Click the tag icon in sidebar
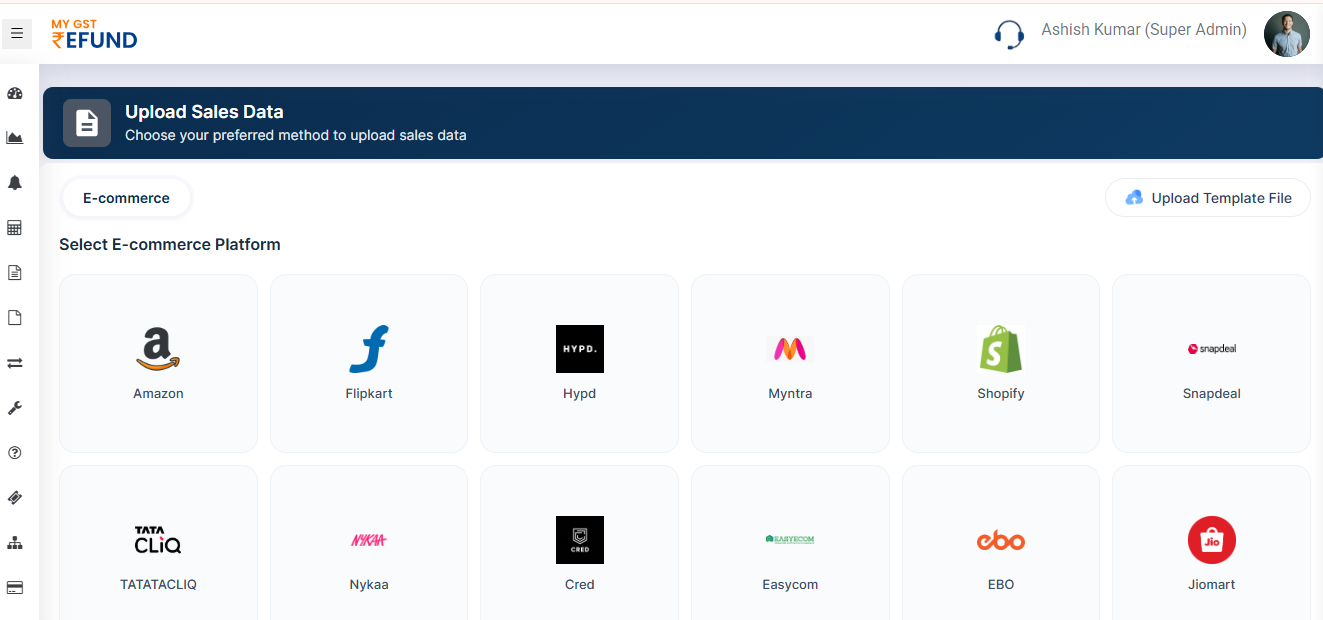The image size is (1323, 620). [x=15, y=497]
